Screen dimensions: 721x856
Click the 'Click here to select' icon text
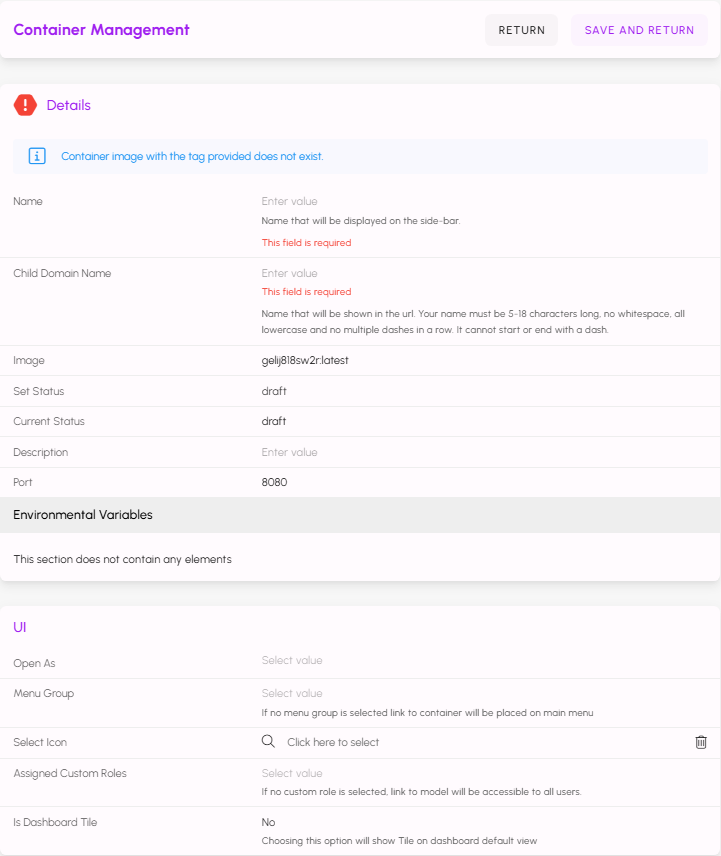333,742
